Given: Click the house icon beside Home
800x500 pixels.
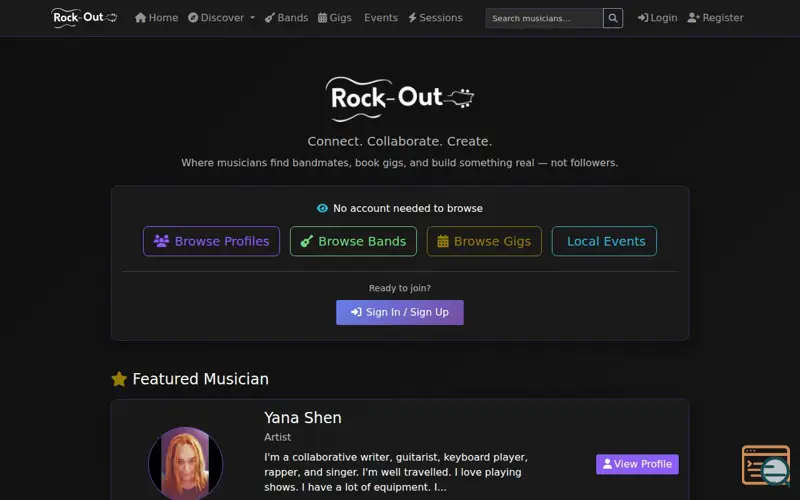Looking at the screenshot, I should pyautogui.click(x=140, y=18).
